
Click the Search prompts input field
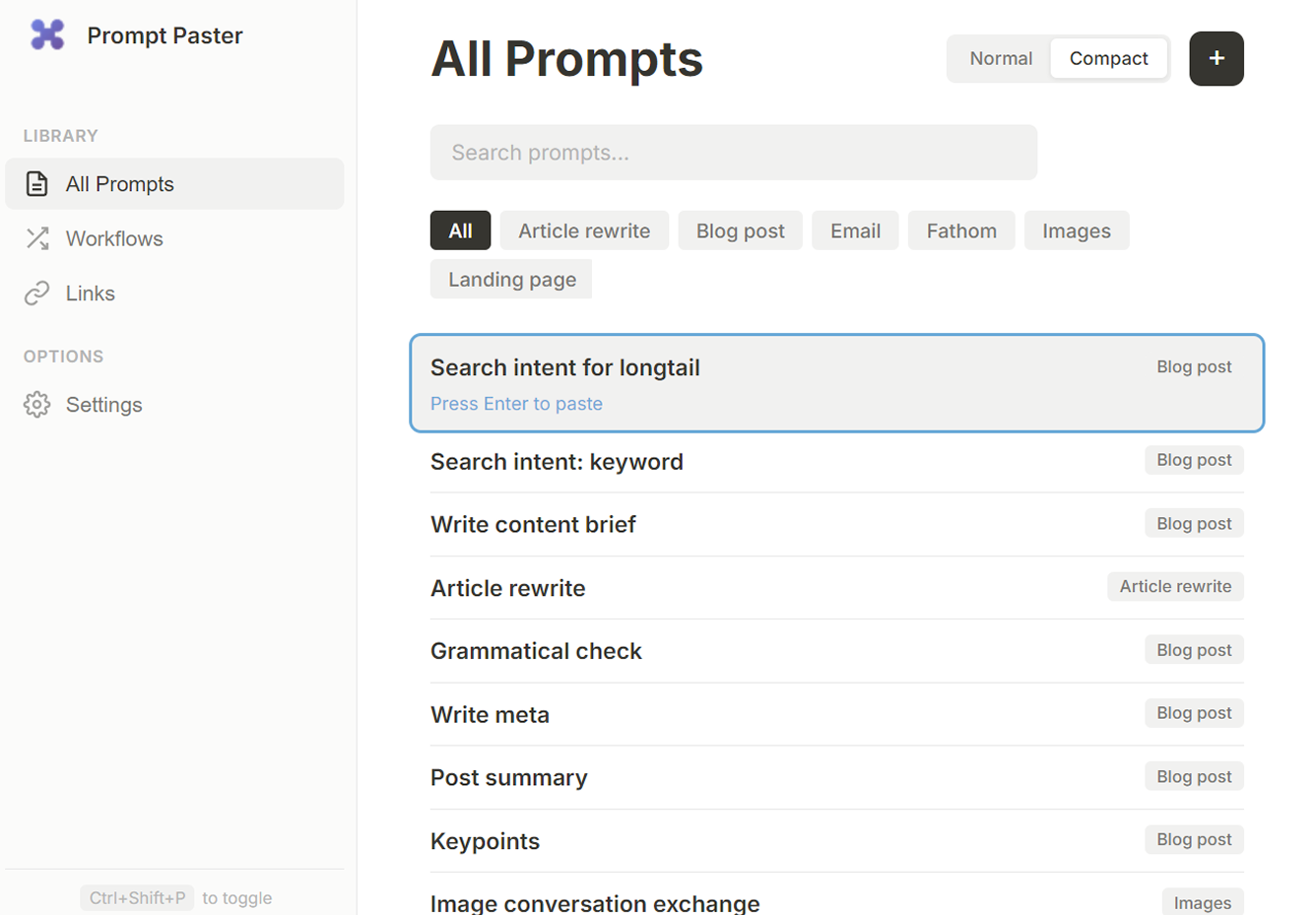click(x=734, y=152)
